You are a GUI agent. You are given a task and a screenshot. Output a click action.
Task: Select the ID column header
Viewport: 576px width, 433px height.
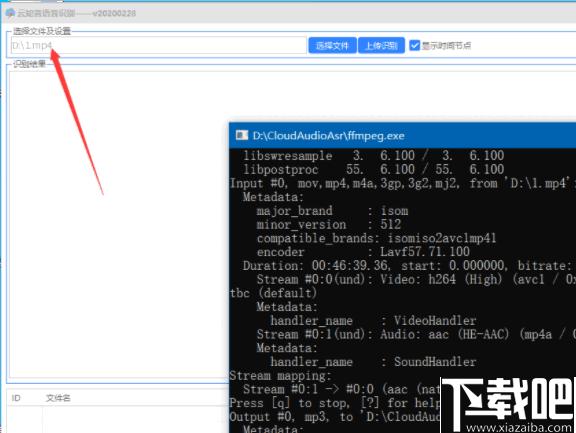point(16,398)
